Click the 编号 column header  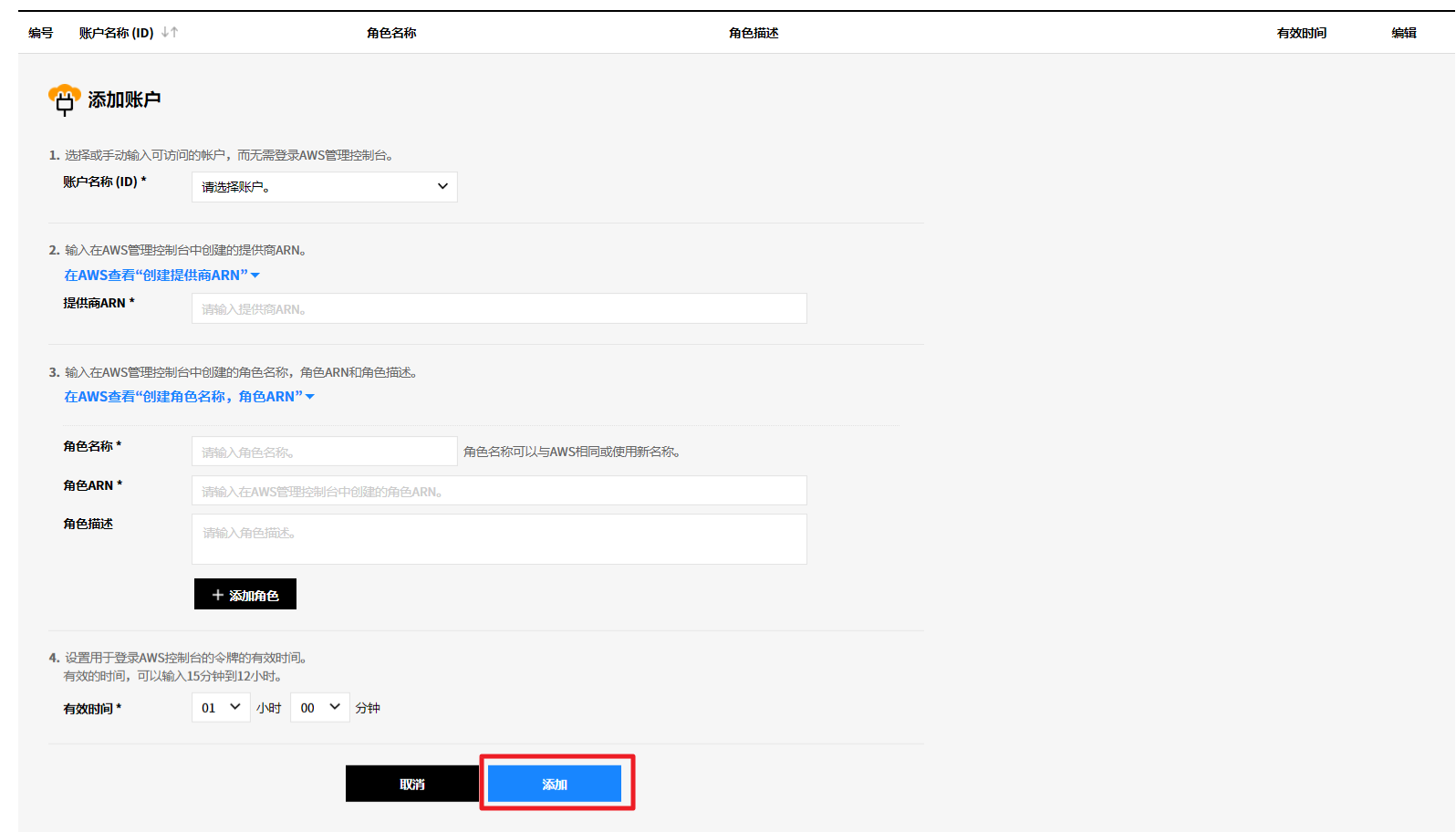point(41,33)
